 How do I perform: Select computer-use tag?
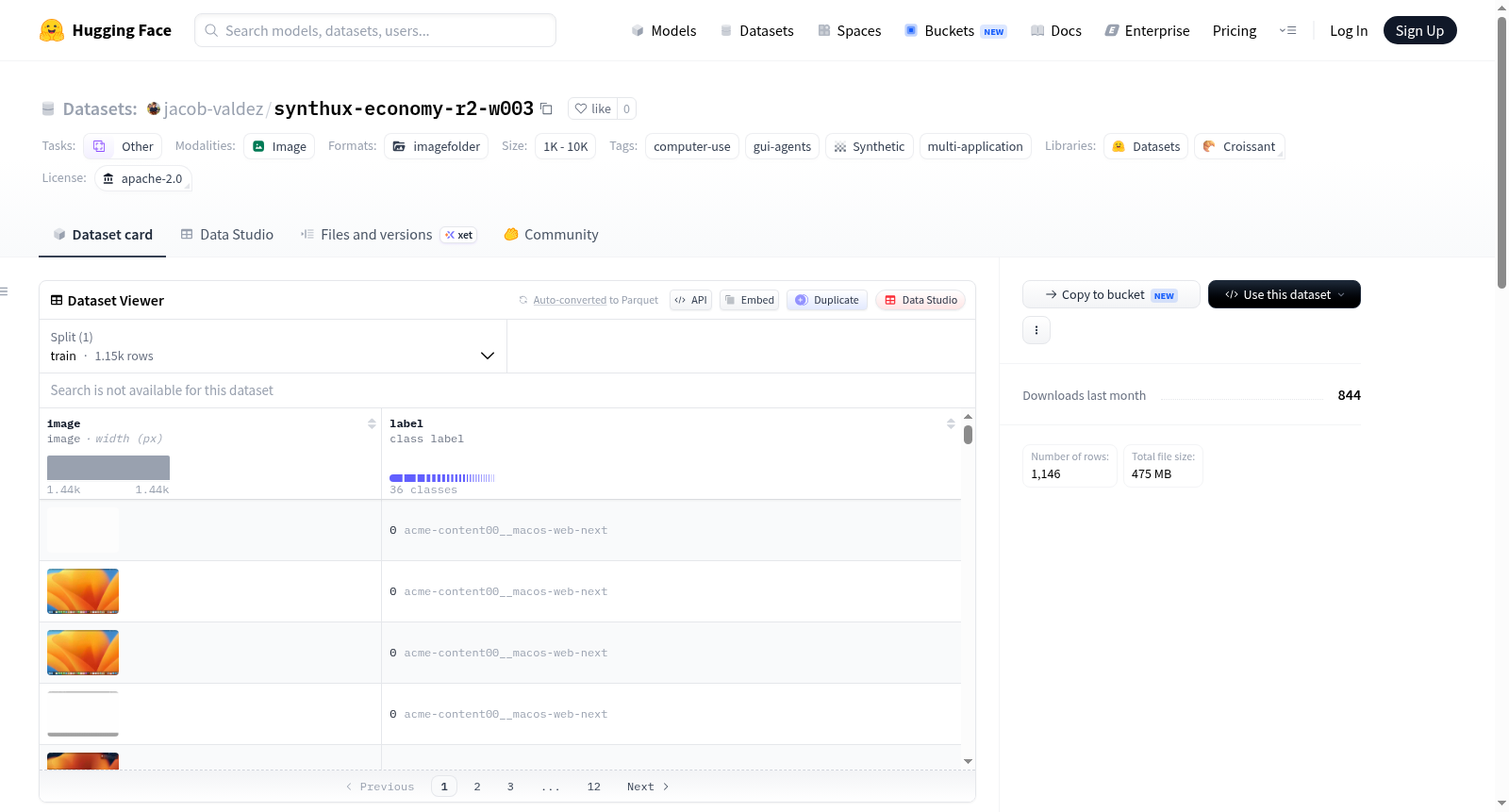pyautogui.click(x=692, y=146)
